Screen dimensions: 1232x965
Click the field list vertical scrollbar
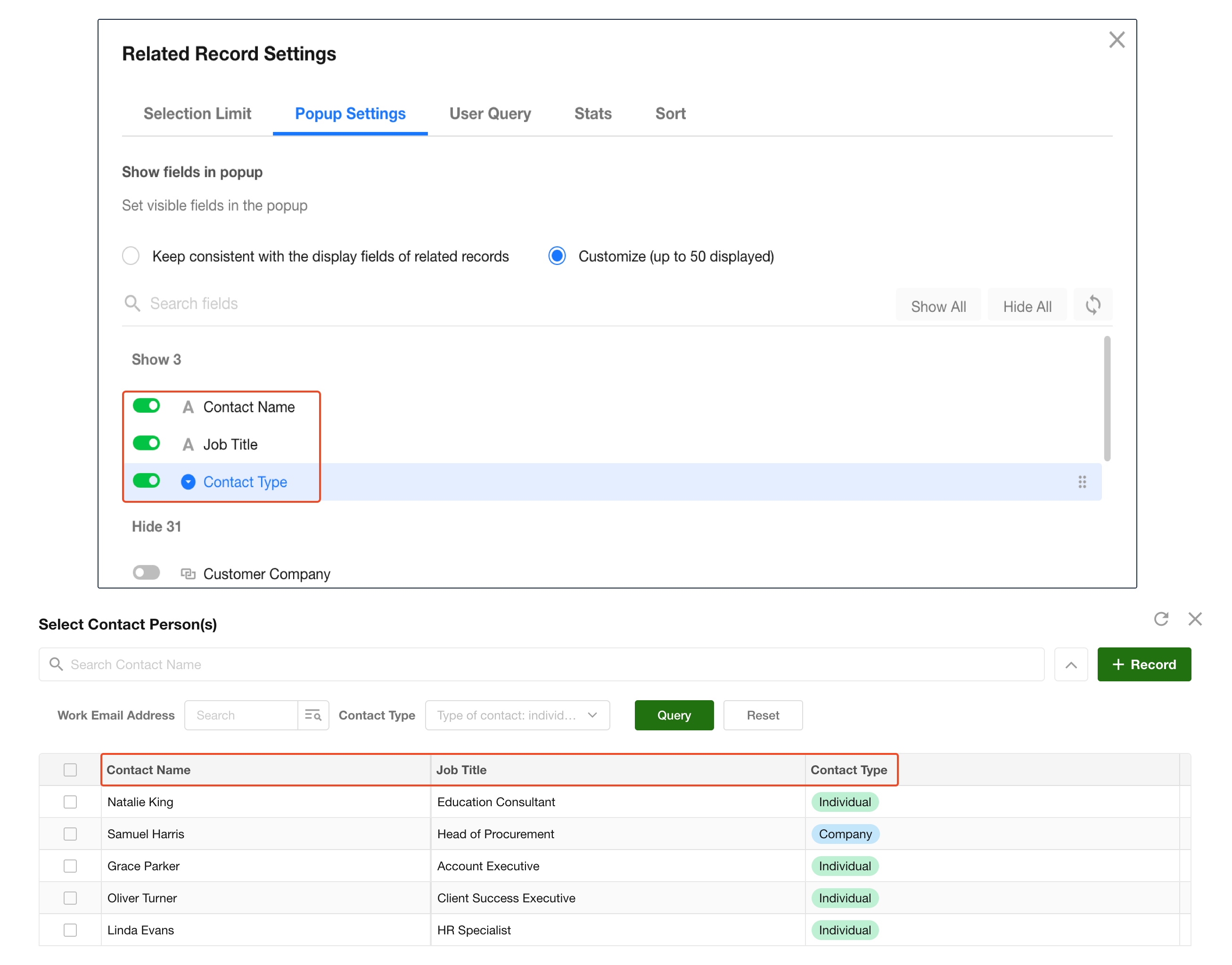(1107, 399)
